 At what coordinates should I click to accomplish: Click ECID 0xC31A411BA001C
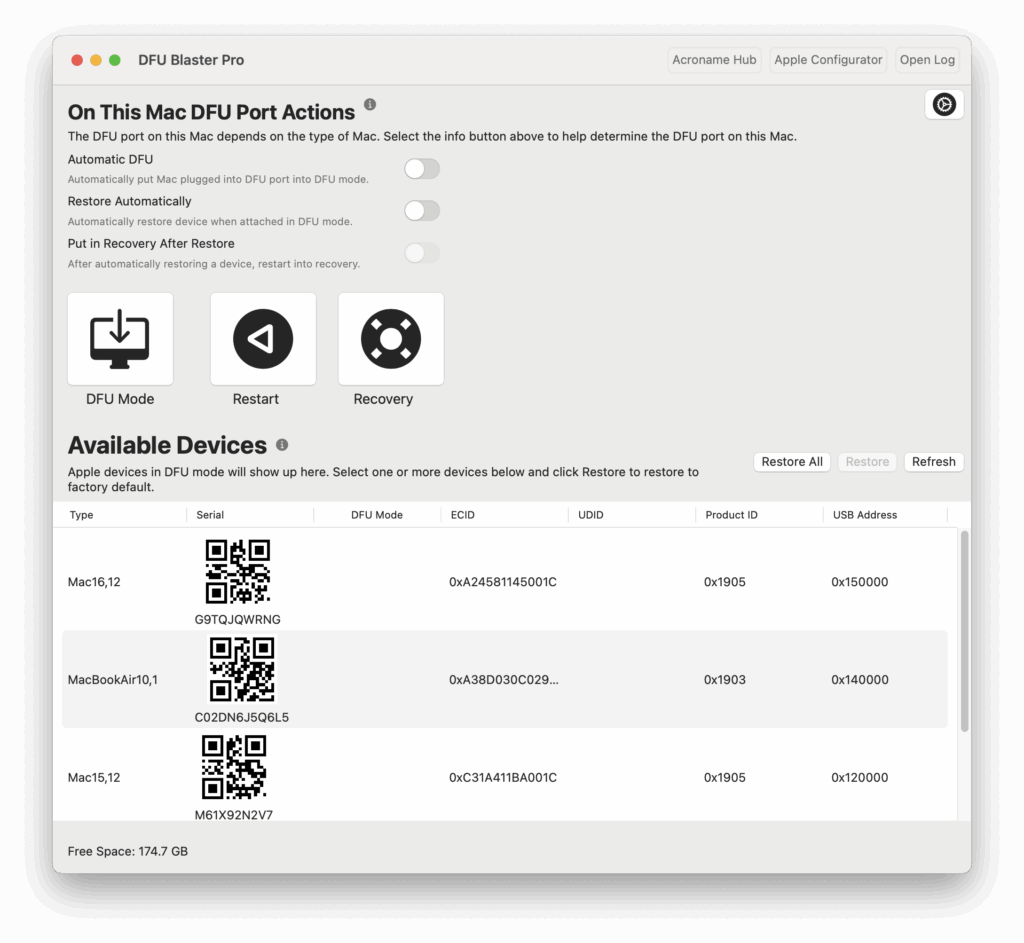tap(503, 778)
